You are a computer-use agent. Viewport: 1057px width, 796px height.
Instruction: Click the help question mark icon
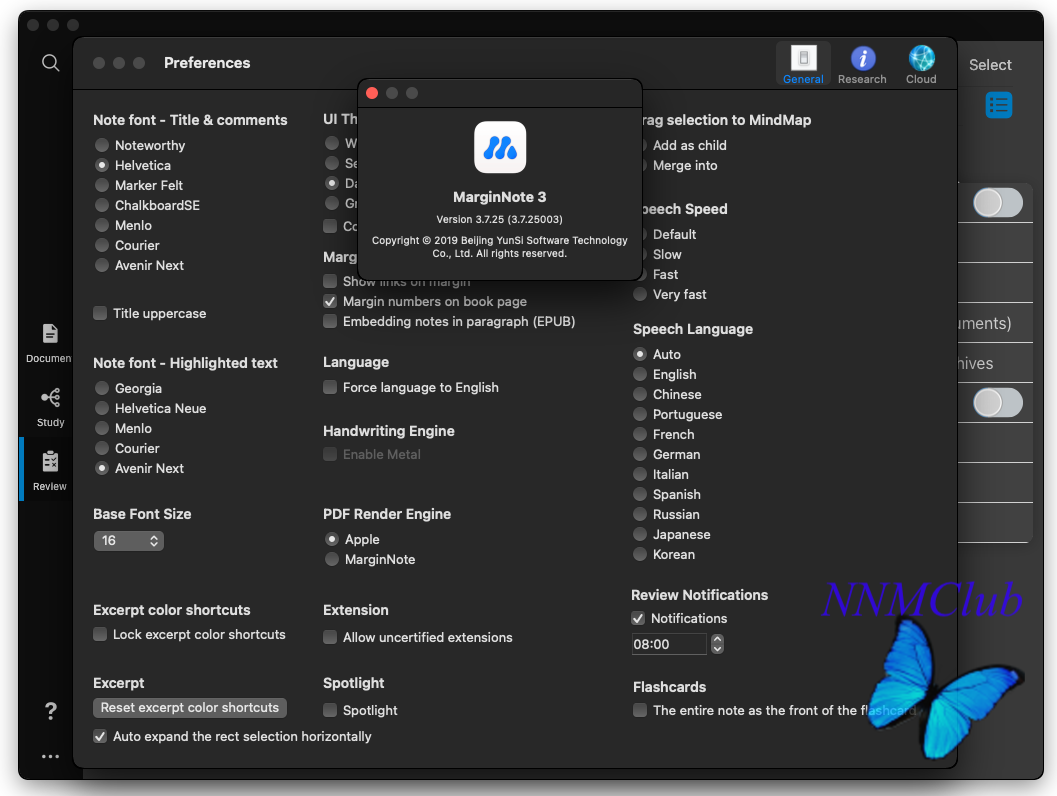51,710
